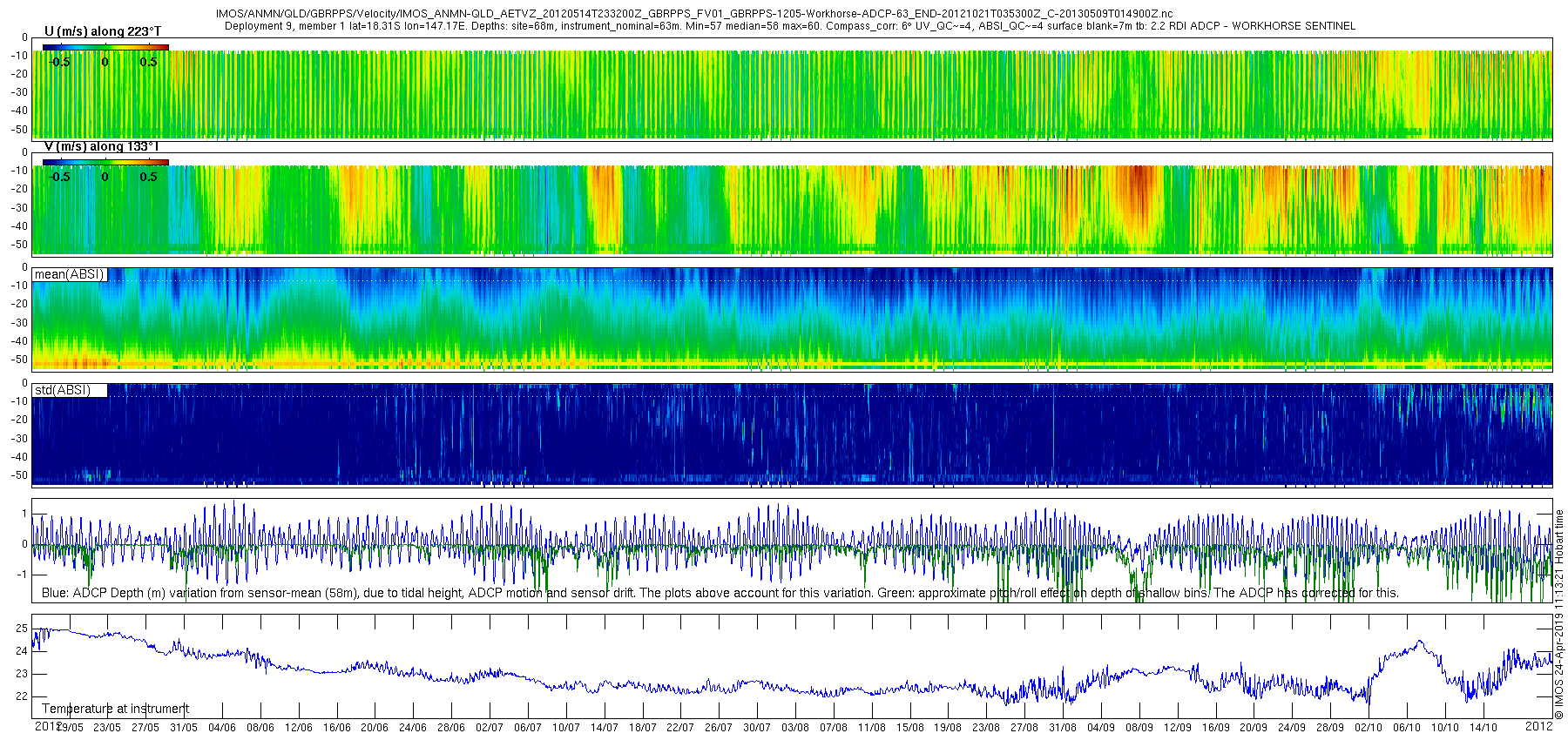The height and width of the screenshot is (740, 1568).
Task: Click the '-30' depth tick of the V panel
Action: pos(18,208)
